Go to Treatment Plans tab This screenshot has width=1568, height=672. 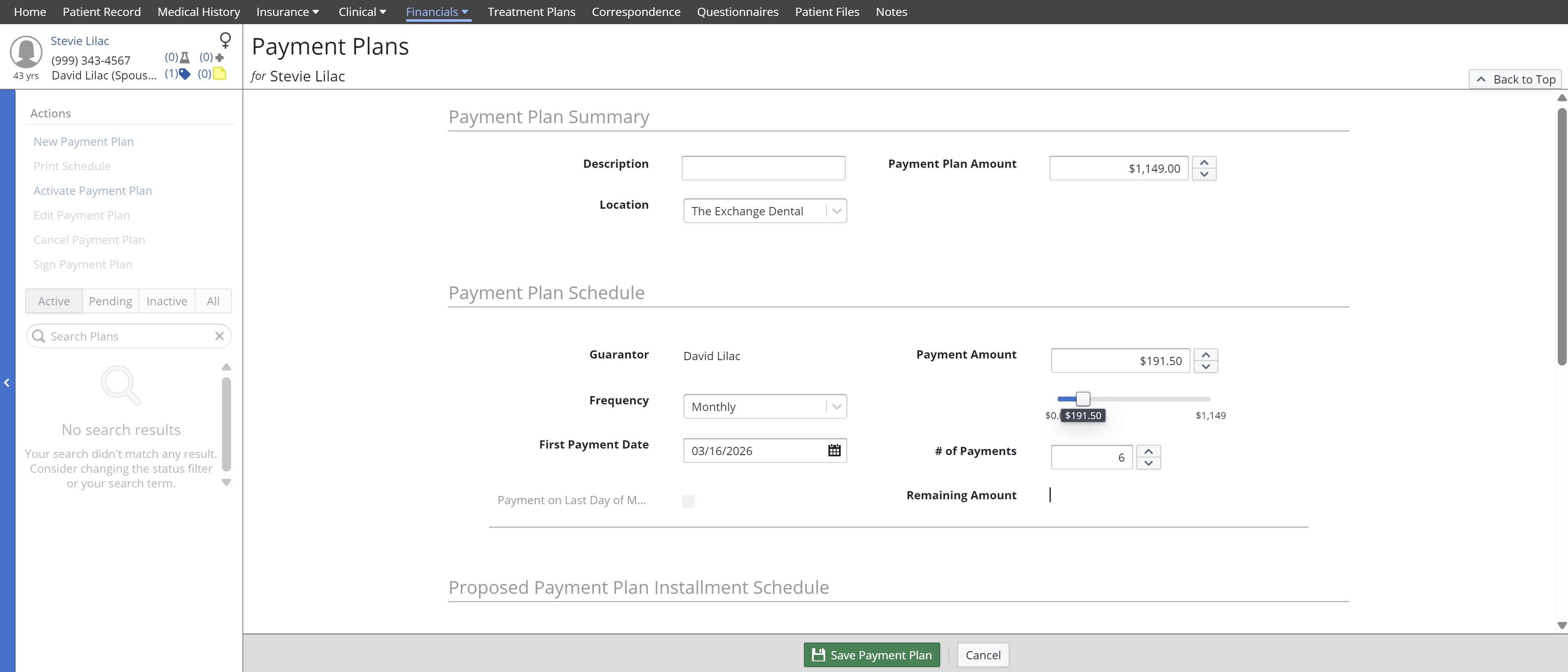pos(531,11)
